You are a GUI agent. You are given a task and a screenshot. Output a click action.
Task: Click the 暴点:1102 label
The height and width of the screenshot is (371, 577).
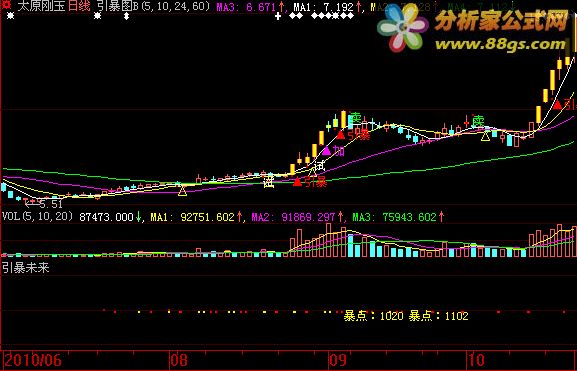(439, 316)
